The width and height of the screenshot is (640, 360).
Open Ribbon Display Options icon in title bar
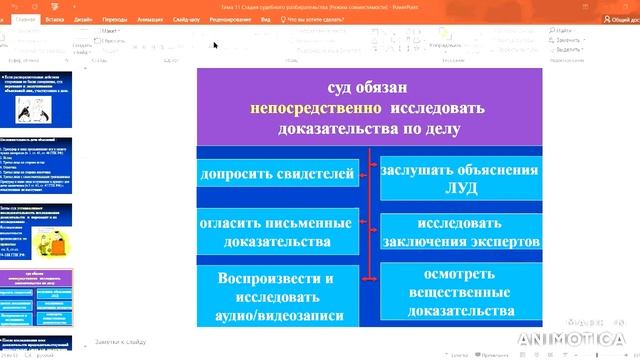(585, 7)
